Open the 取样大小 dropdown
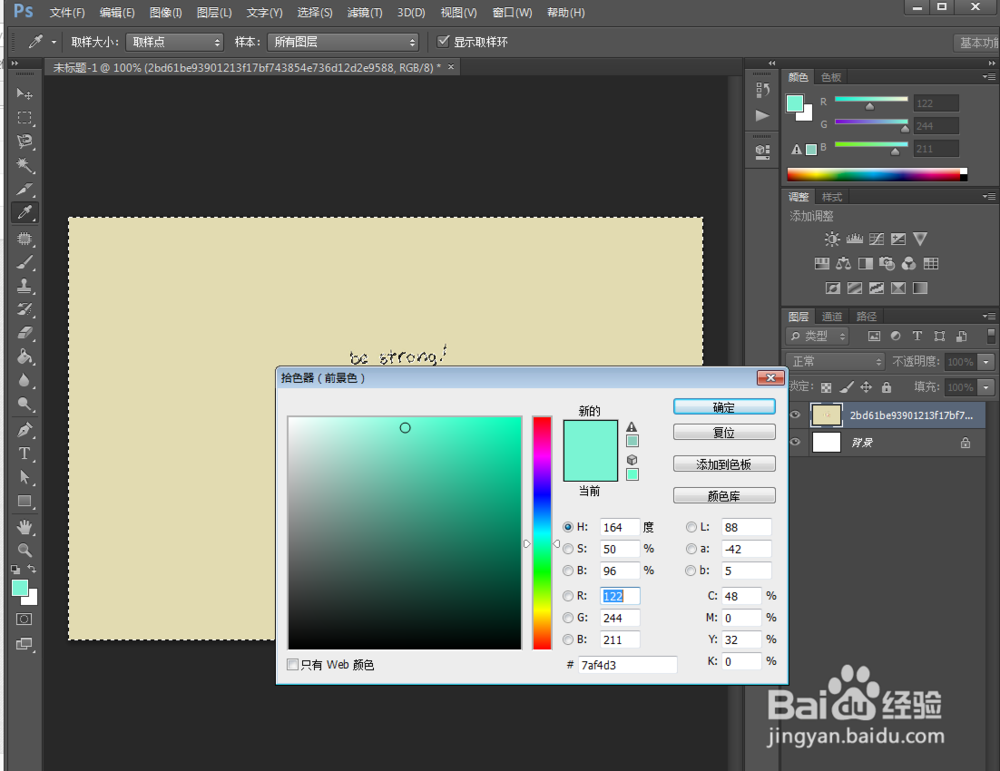This screenshot has height=771, width=1000. 174,42
